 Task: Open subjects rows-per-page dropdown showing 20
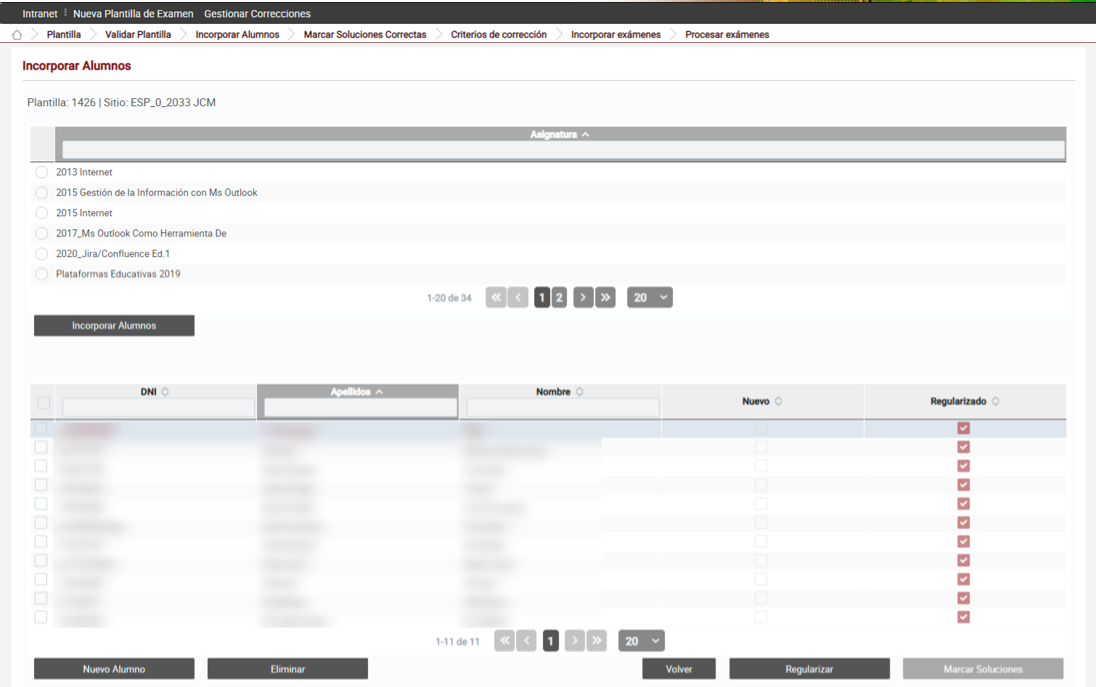pyautogui.click(x=650, y=298)
